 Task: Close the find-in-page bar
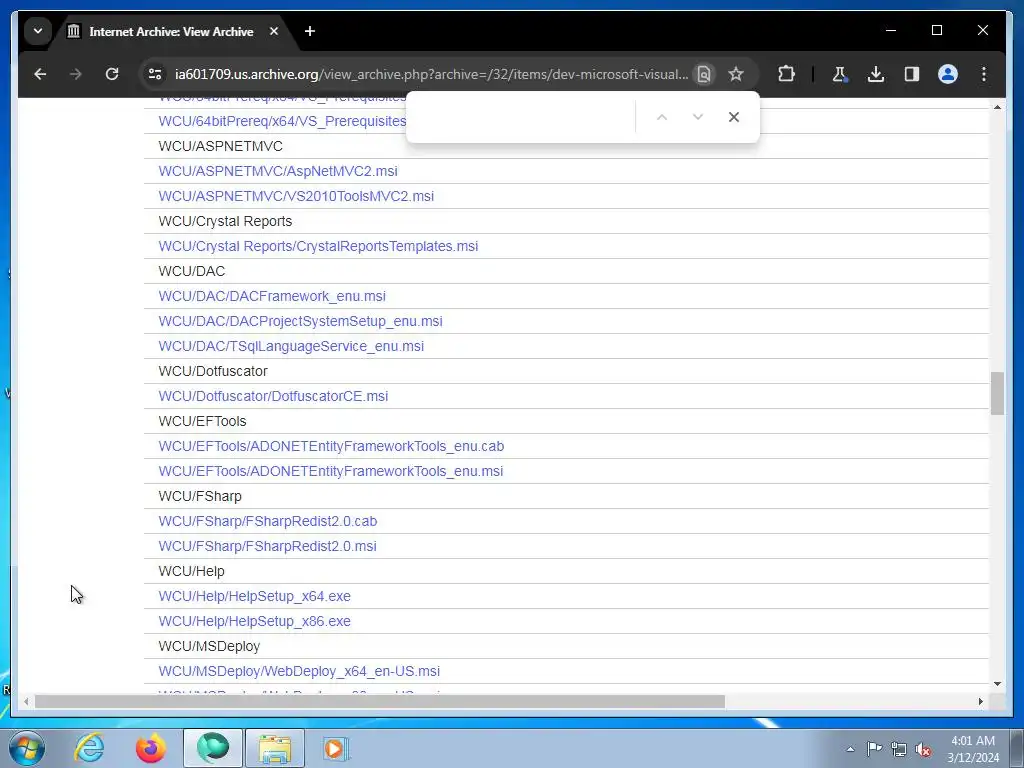pyautogui.click(x=734, y=117)
